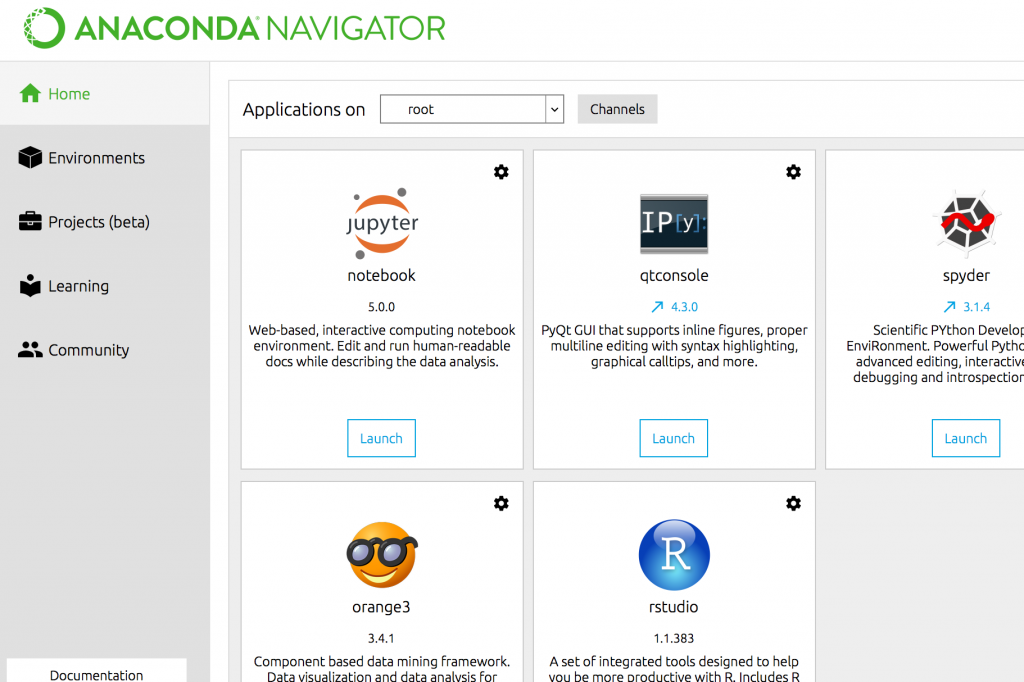The height and width of the screenshot is (682, 1024).
Task: Click the green Home house icon
Action: [x=30, y=93]
